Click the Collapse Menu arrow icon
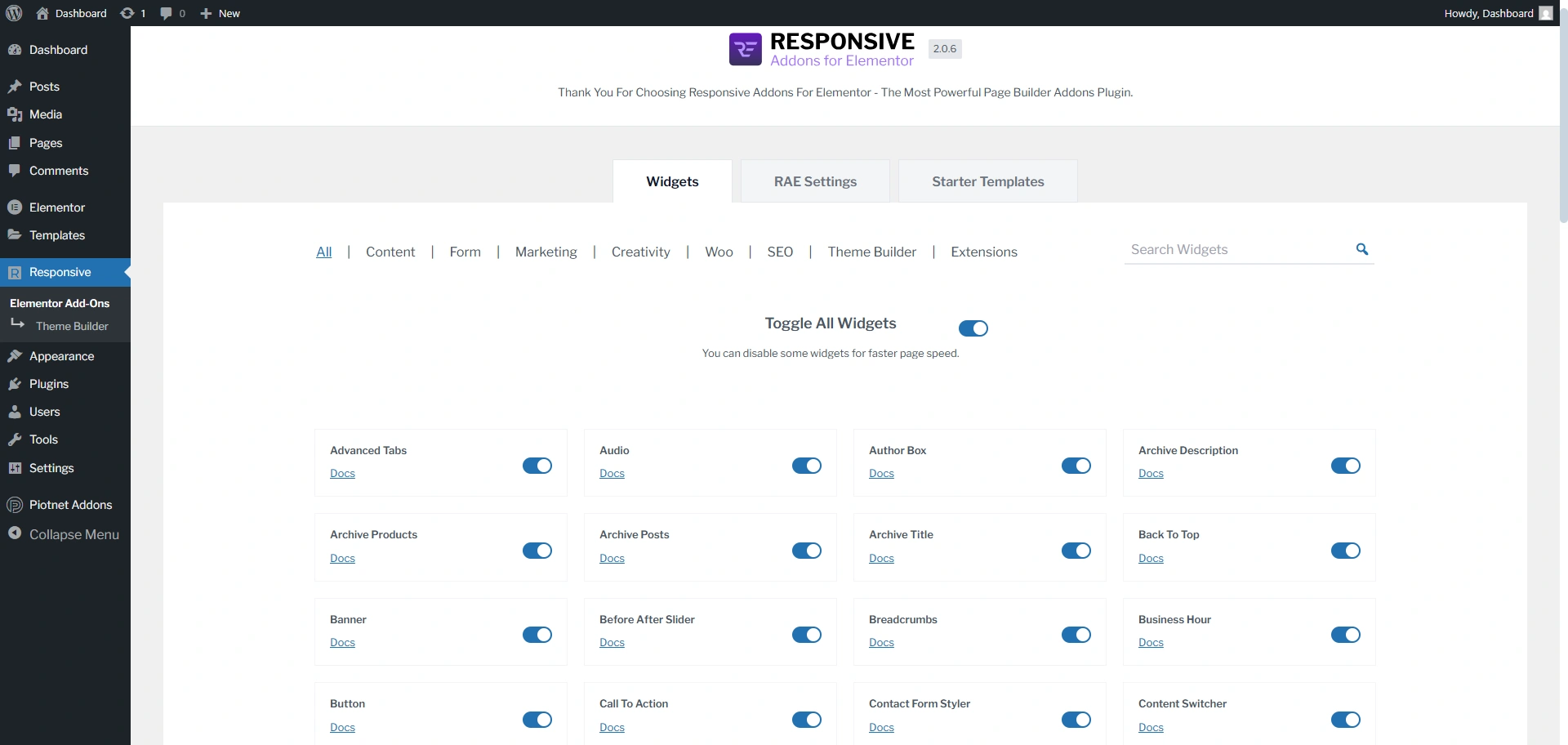Screen dimensions: 1568x745 pos(15,533)
